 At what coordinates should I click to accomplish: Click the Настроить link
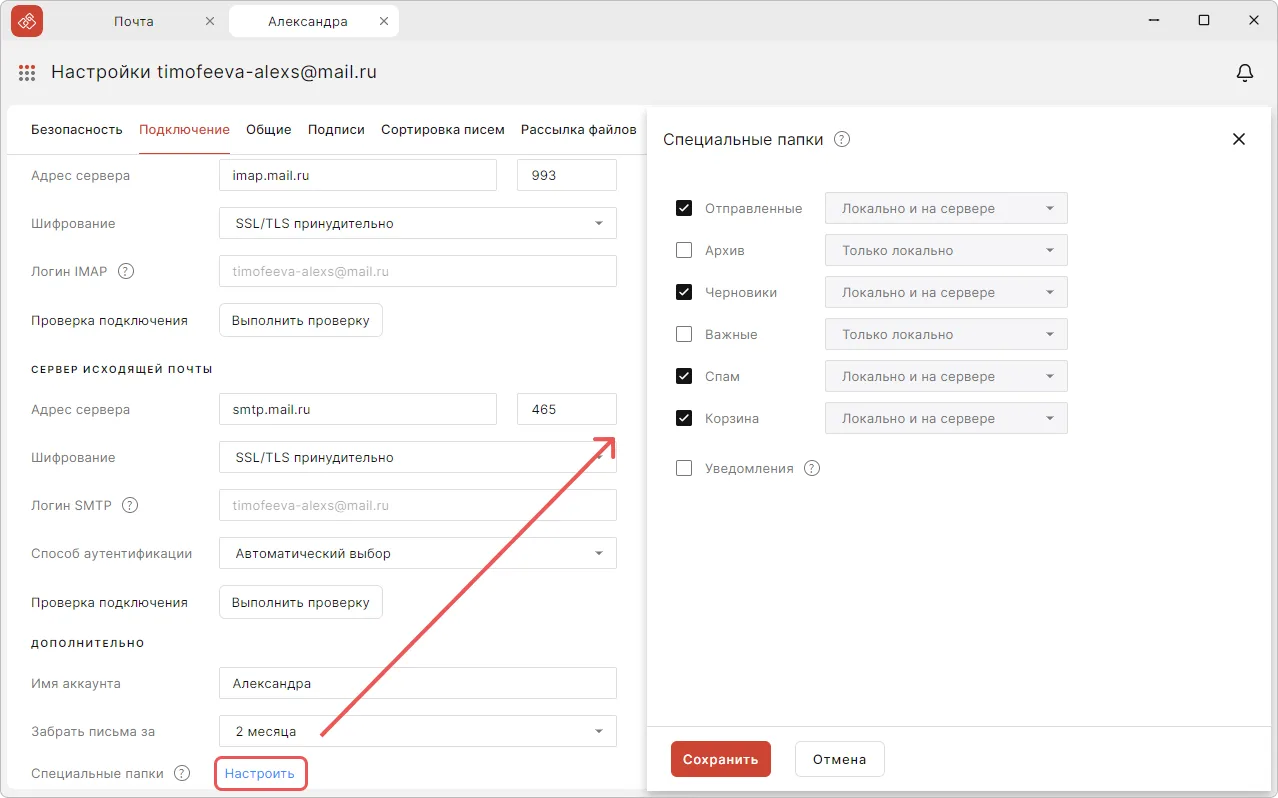pyautogui.click(x=260, y=773)
